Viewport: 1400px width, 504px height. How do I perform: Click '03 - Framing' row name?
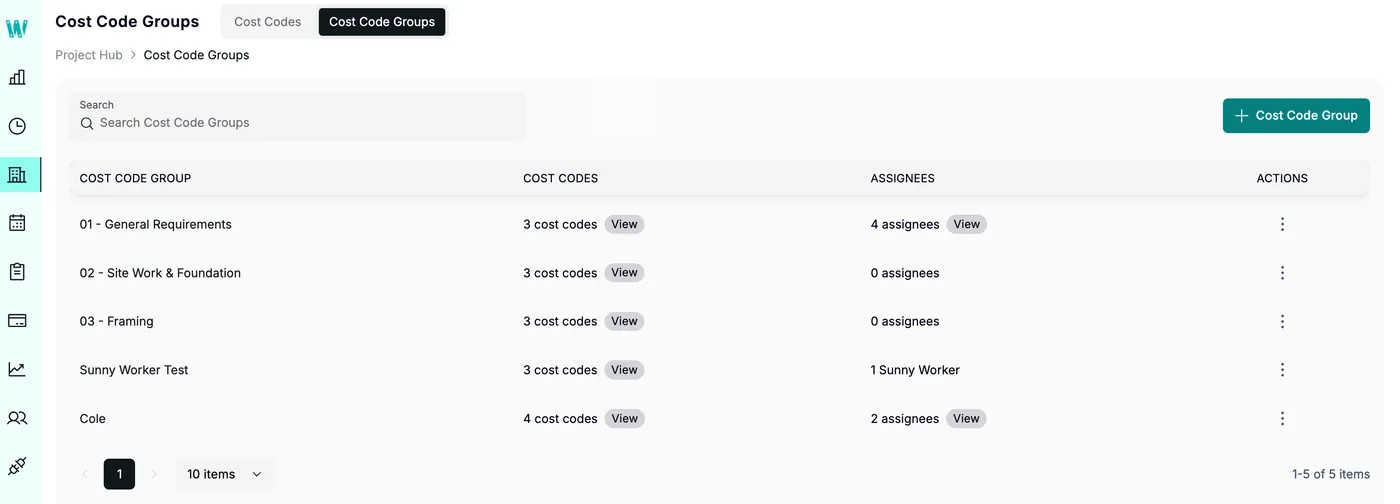pyautogui.click(x=116, y=321)
